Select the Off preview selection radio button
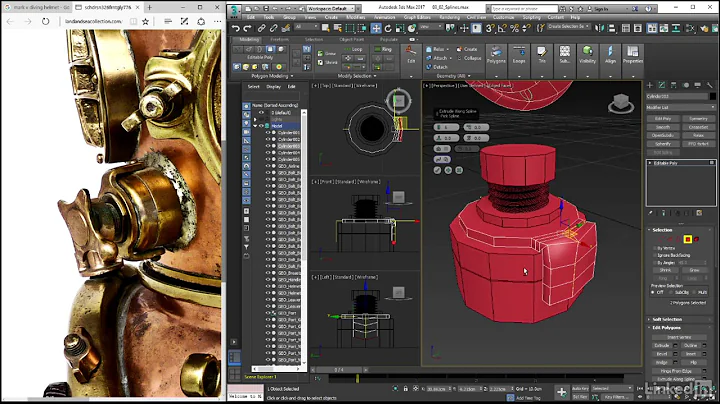The height and width of the screenshot is (404, 720). tap(652, 292)
